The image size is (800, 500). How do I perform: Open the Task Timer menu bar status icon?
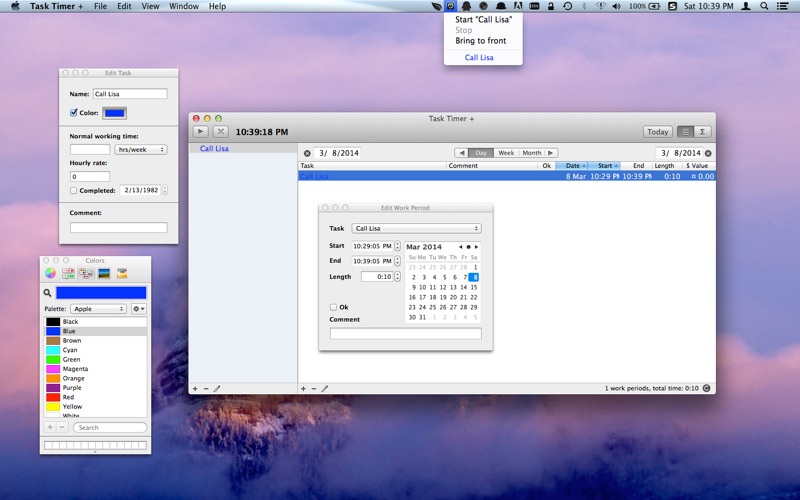pyautogui.click(x=451, y=6)
